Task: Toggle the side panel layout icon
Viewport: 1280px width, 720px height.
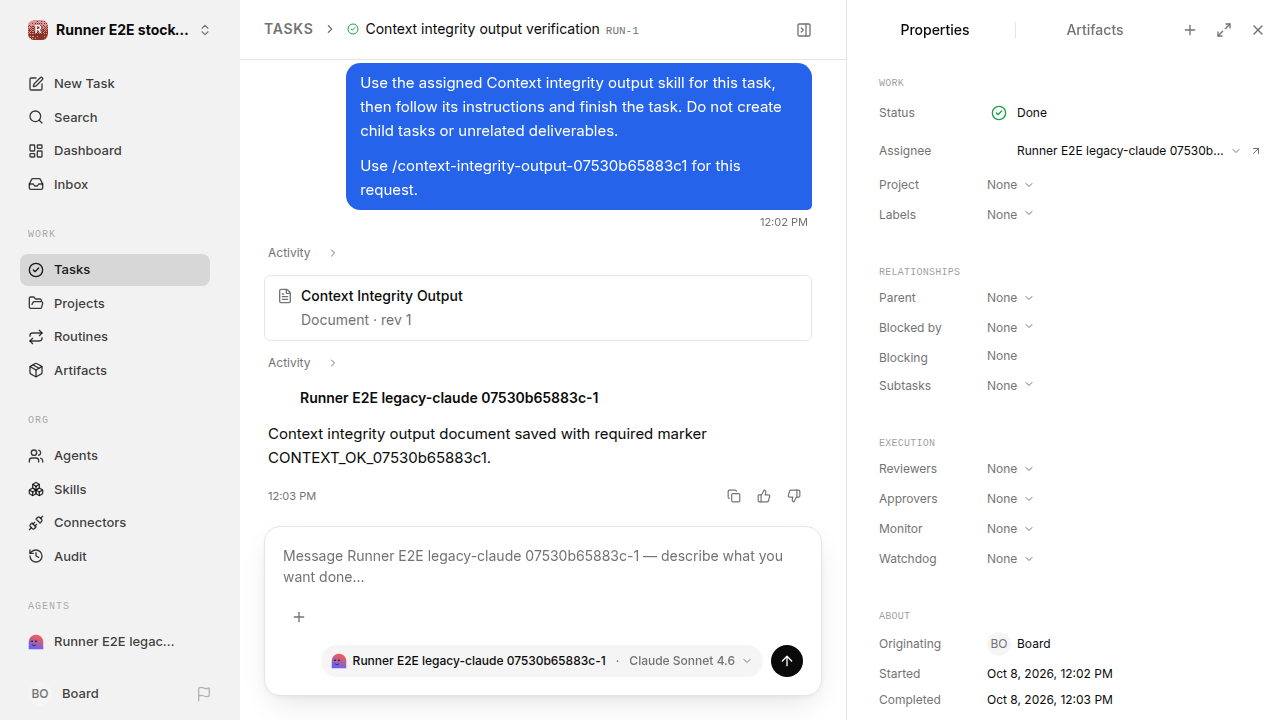Action: click(x=804, y=30)
